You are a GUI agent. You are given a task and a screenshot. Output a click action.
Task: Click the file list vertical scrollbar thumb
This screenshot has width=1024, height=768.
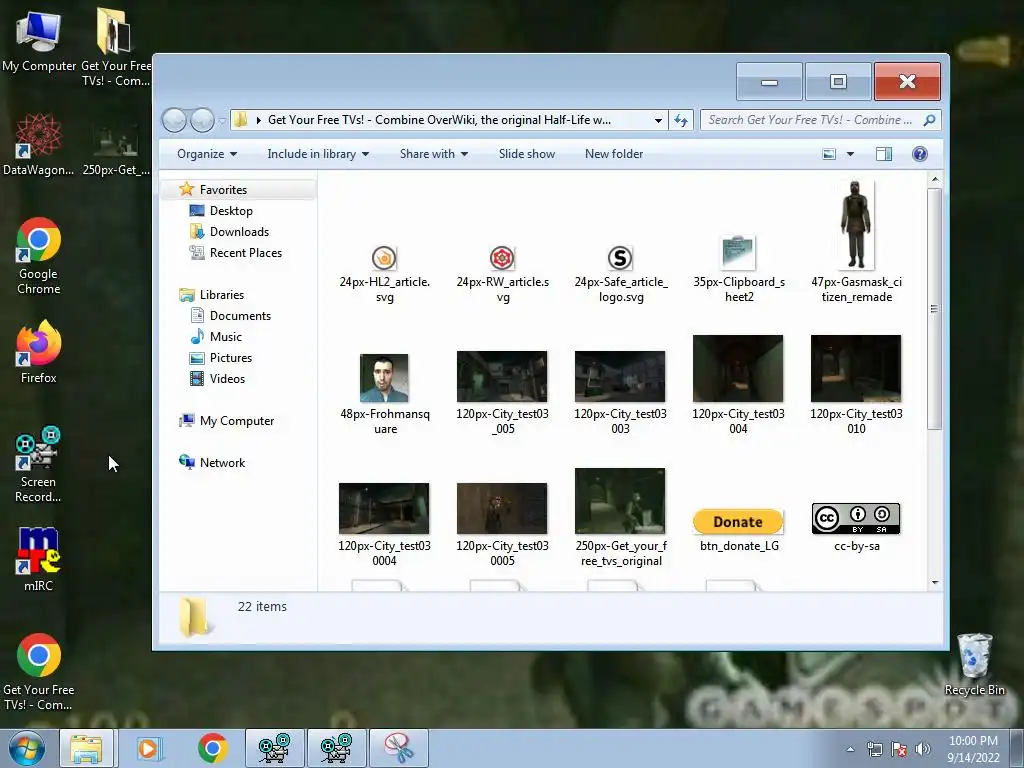coord(934,309)
